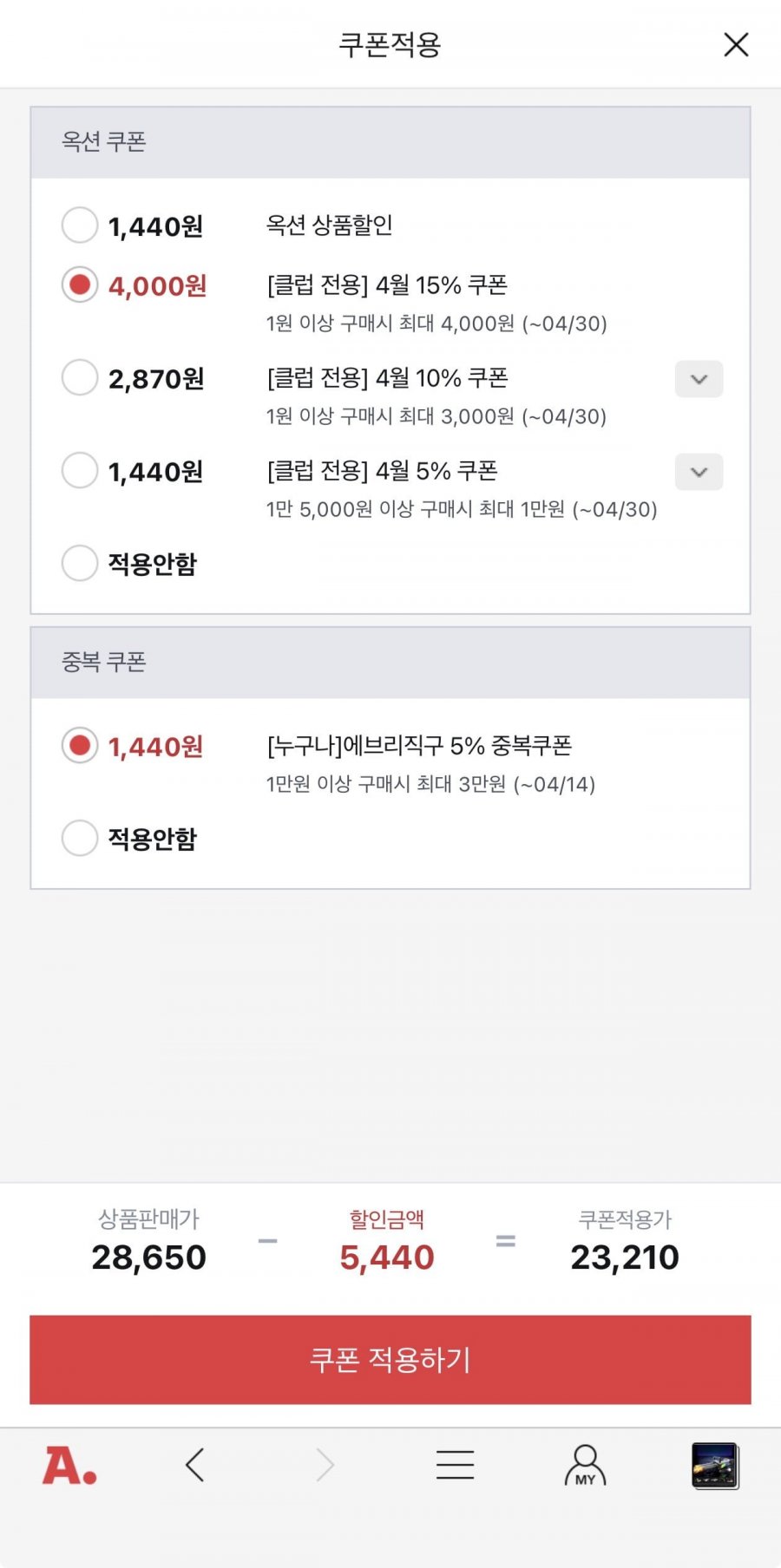Image resolution: width=781 pixels, height=1568 pixels.
Task: Go forward with the right arrow
Action: pyautogui.click(x=325, y=1466)
